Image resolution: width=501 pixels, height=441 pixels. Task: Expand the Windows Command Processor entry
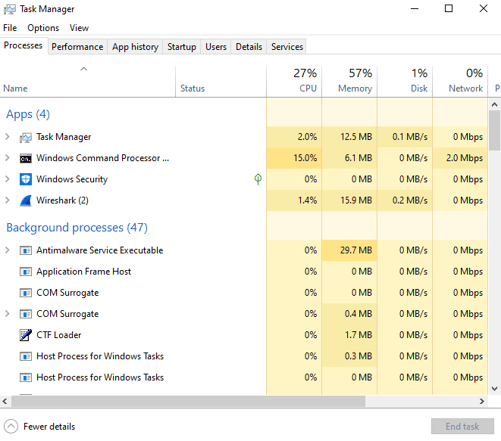(7, 158)
